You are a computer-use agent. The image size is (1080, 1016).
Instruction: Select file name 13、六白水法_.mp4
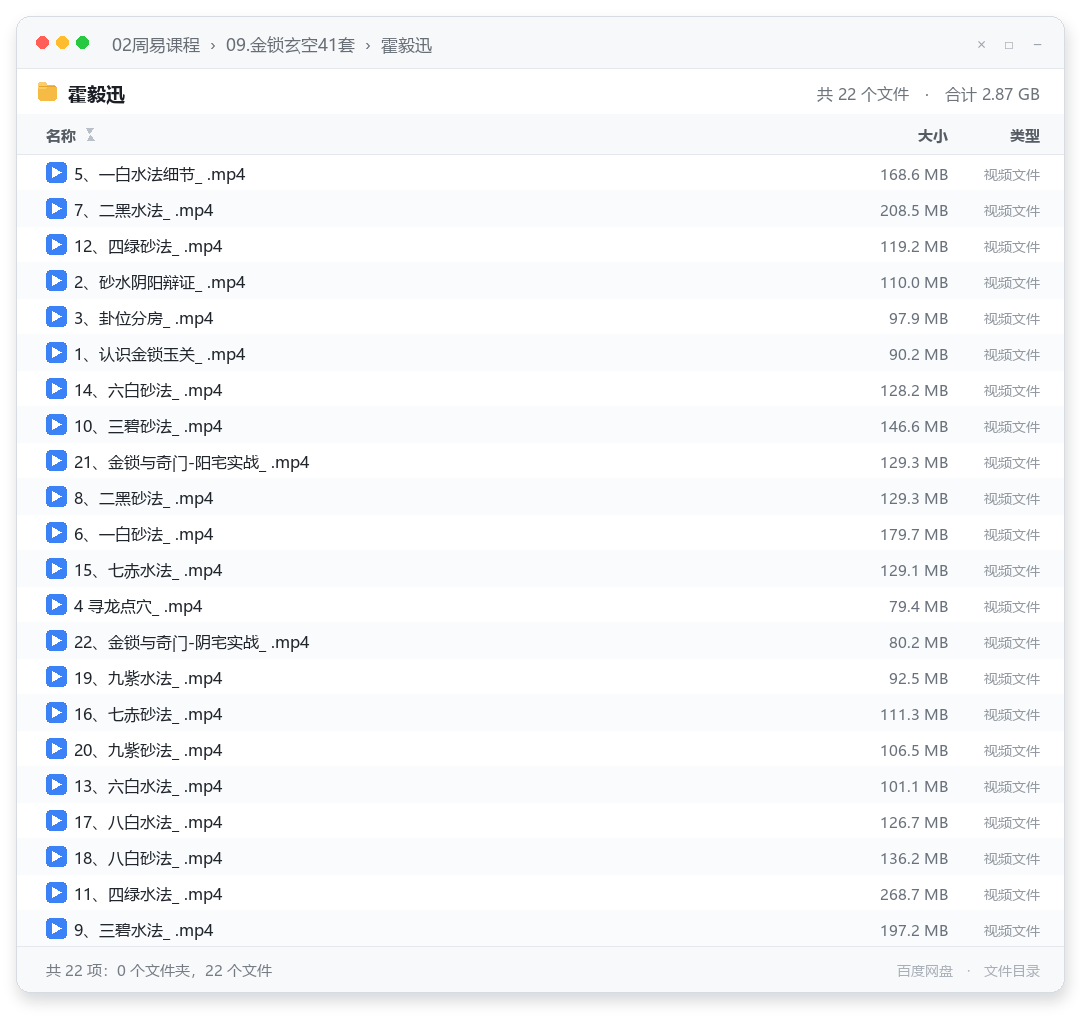[148, 787]
